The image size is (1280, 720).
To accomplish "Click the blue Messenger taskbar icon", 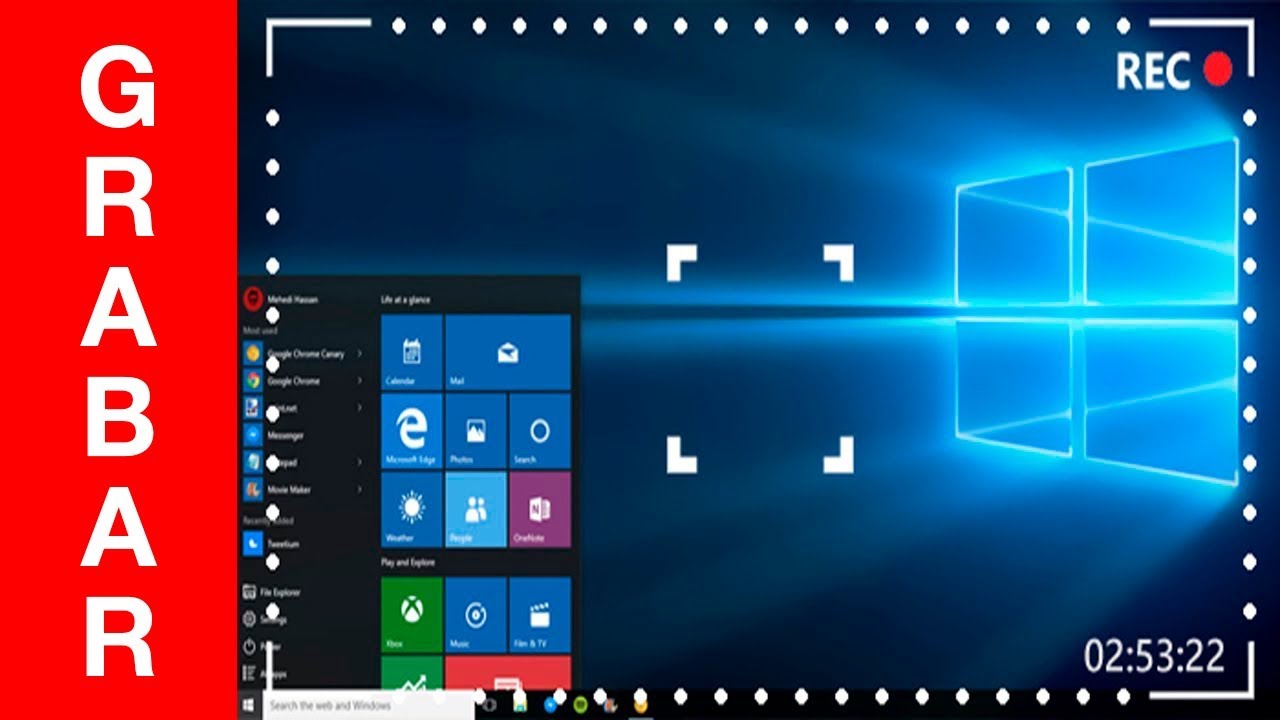I will [550, 705].
